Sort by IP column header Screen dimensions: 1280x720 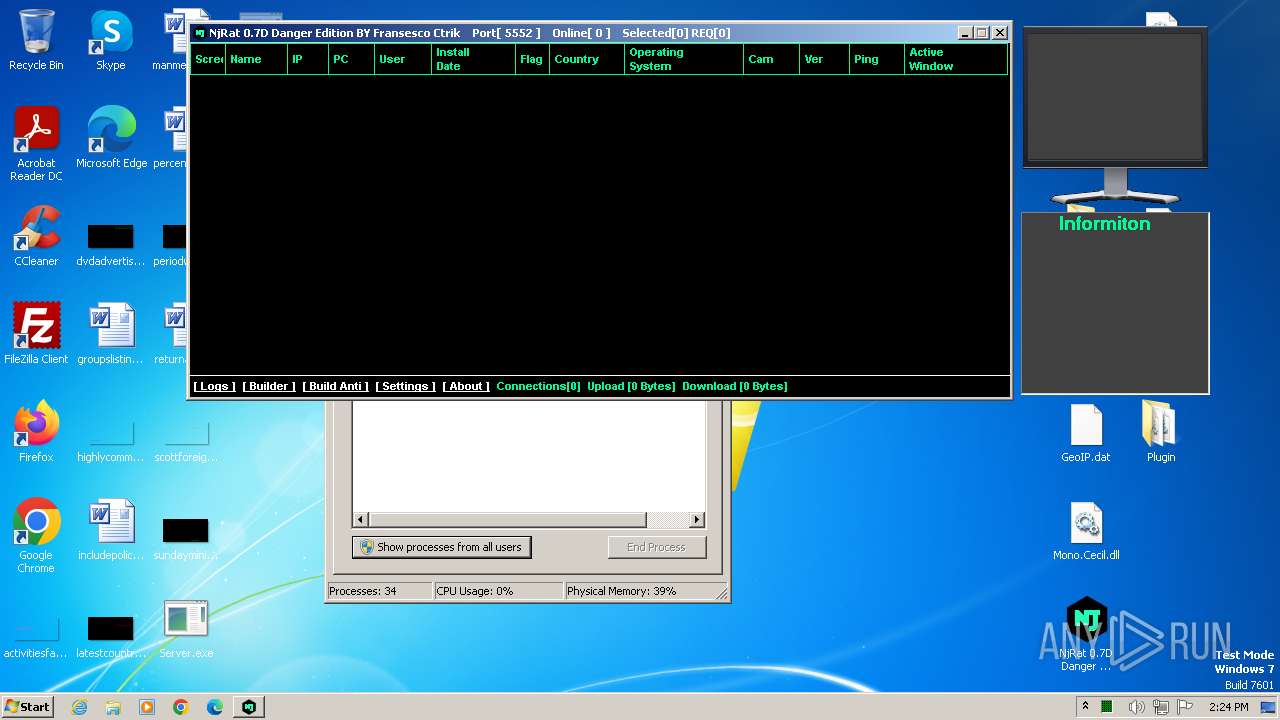tap(308, 59)
